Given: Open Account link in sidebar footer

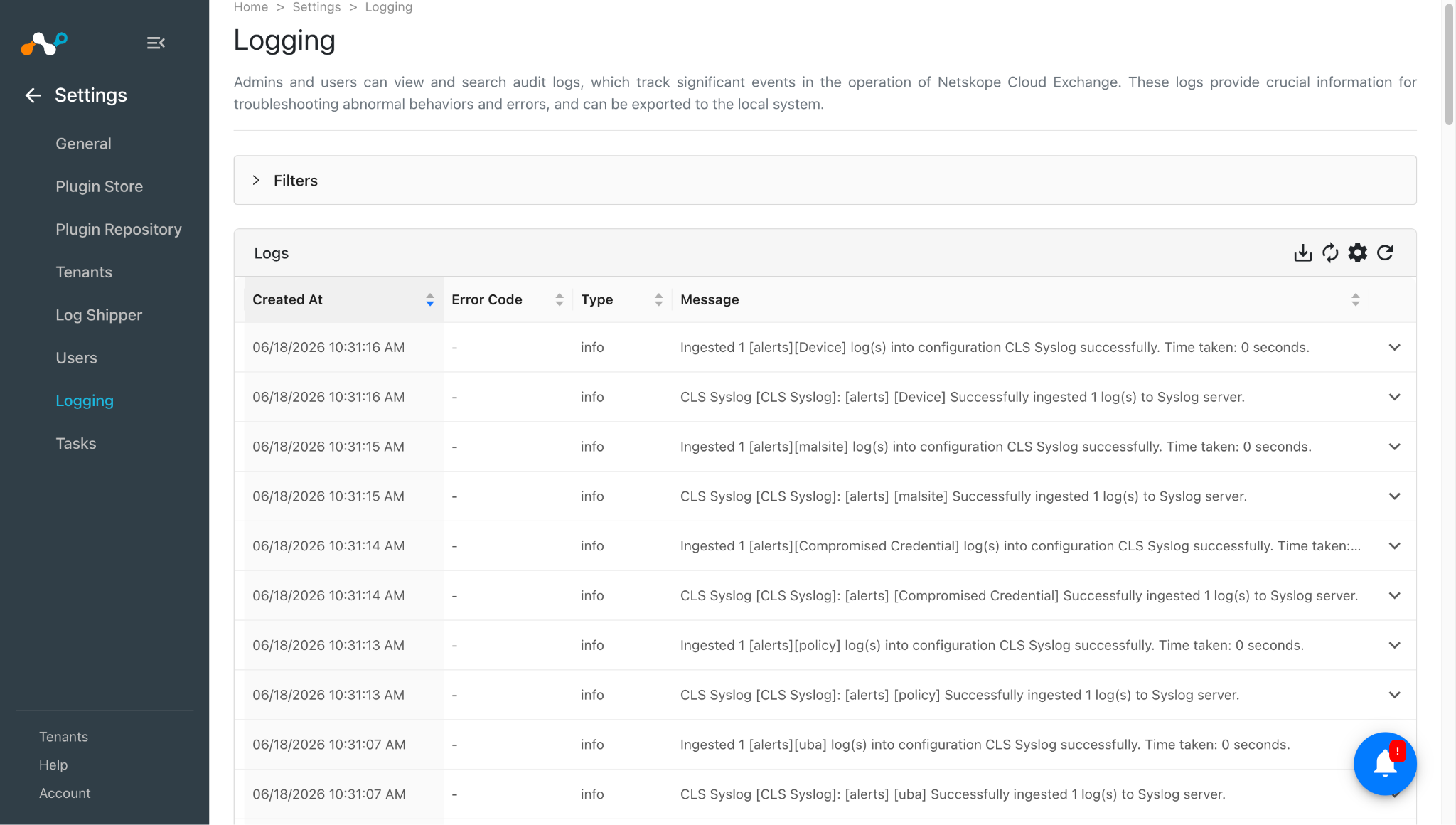Looking at the screenshot, I should coord(65,794).
